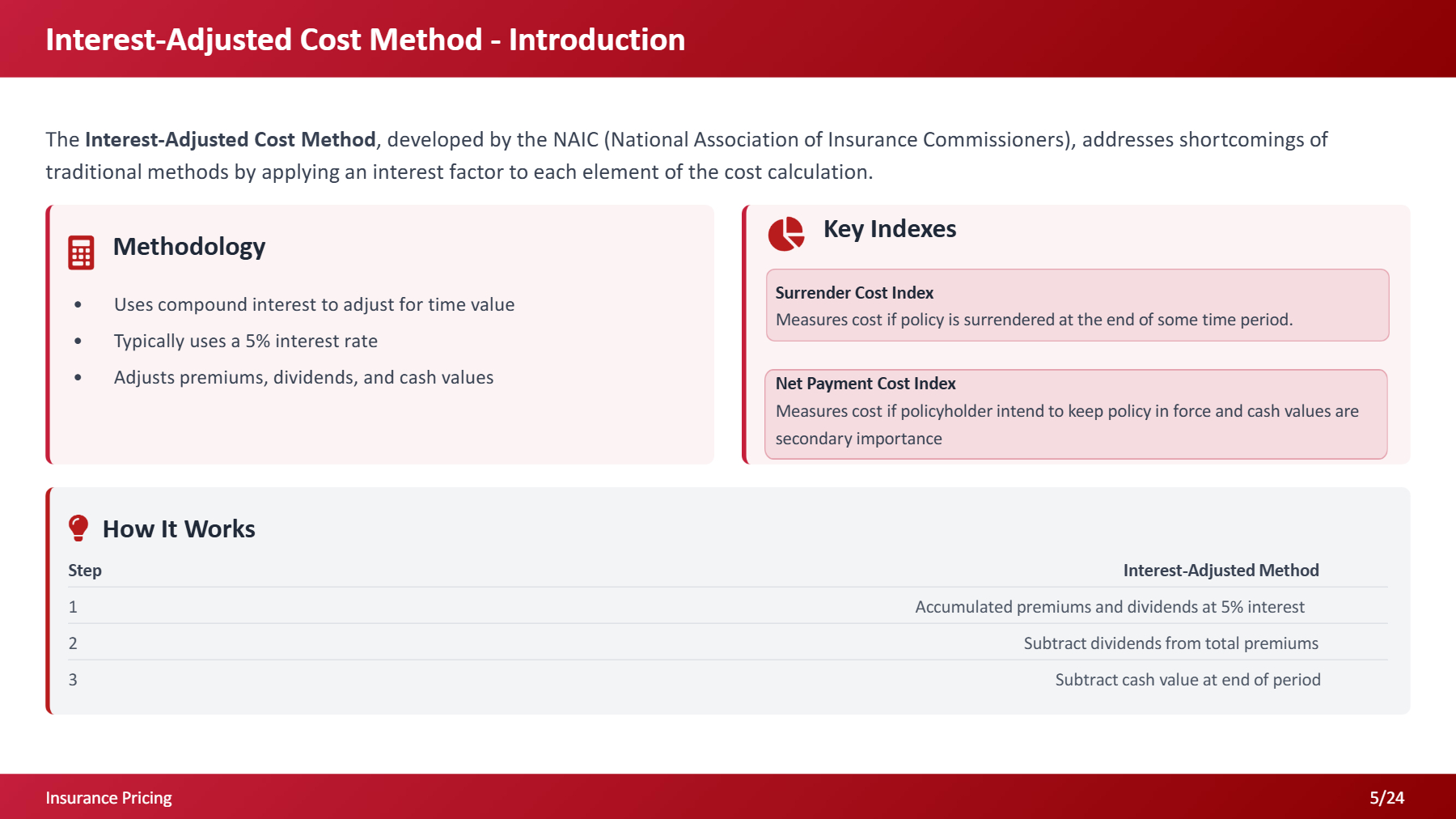Click the description 'Measures cost if policy is surrendered'
The height and width of the screenshot is (819, 1456).
point(1034,320)
